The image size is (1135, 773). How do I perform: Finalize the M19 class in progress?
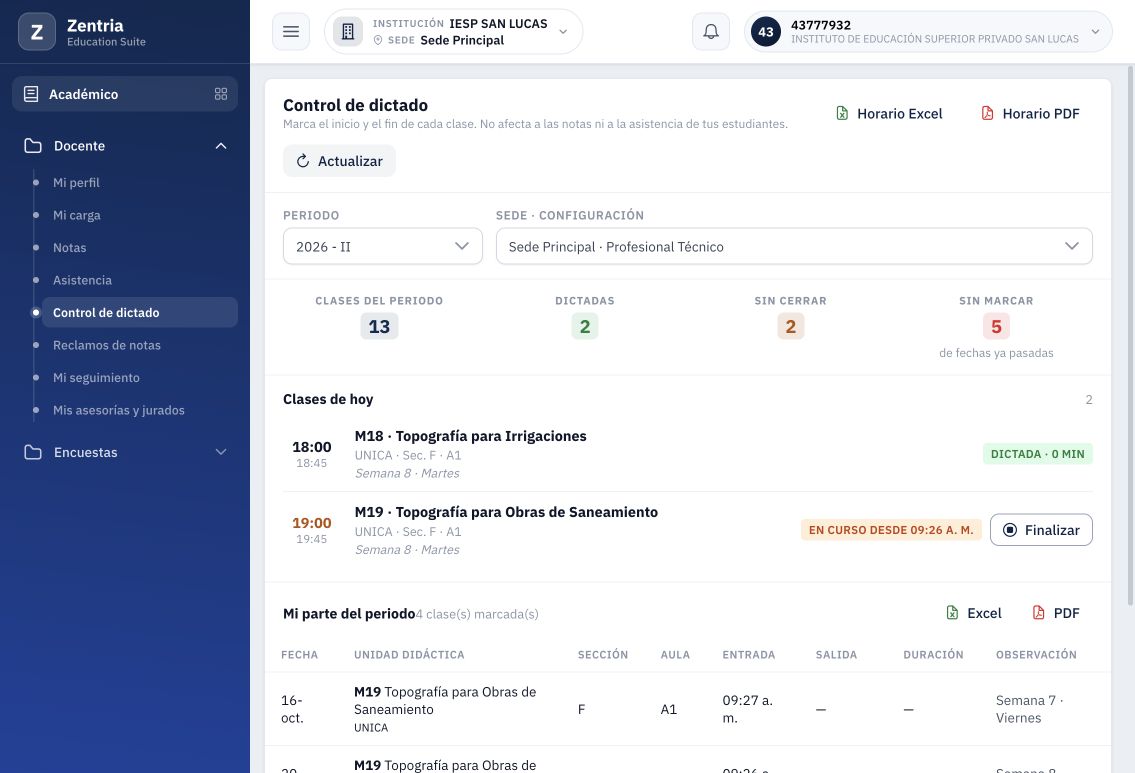pos(1041,530)
